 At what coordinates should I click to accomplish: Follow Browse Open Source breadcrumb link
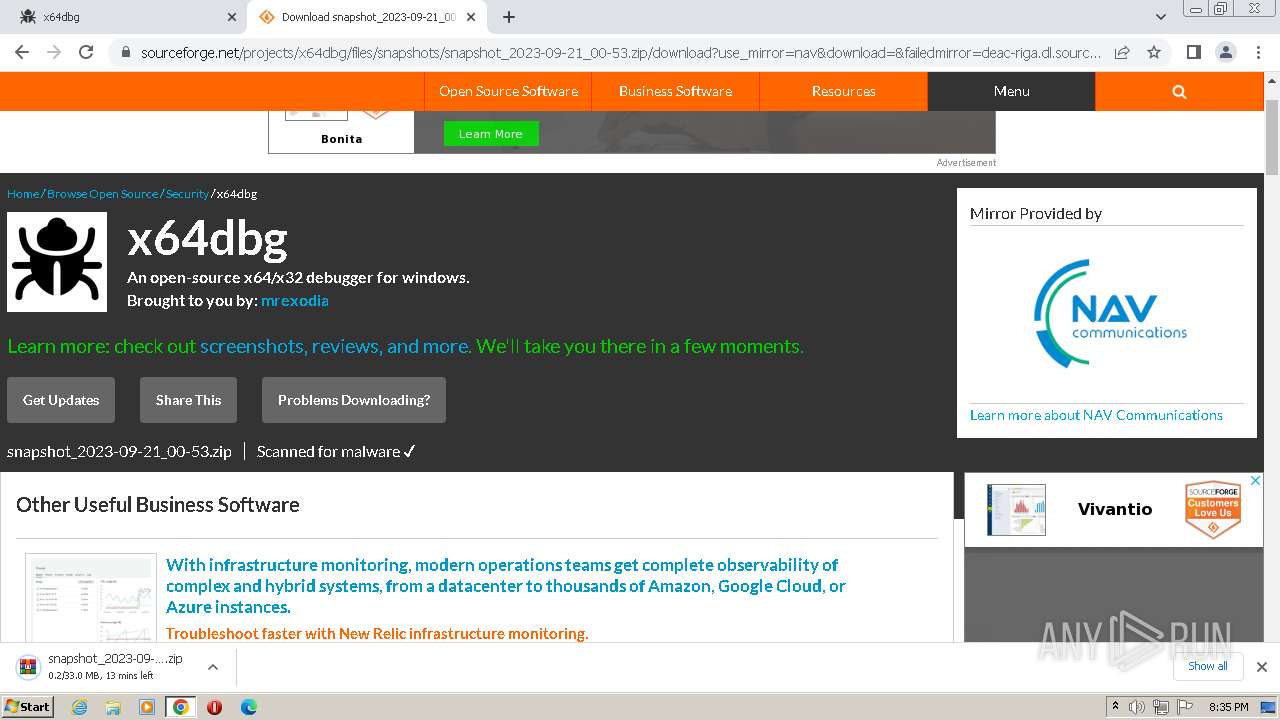pos(102,194)
